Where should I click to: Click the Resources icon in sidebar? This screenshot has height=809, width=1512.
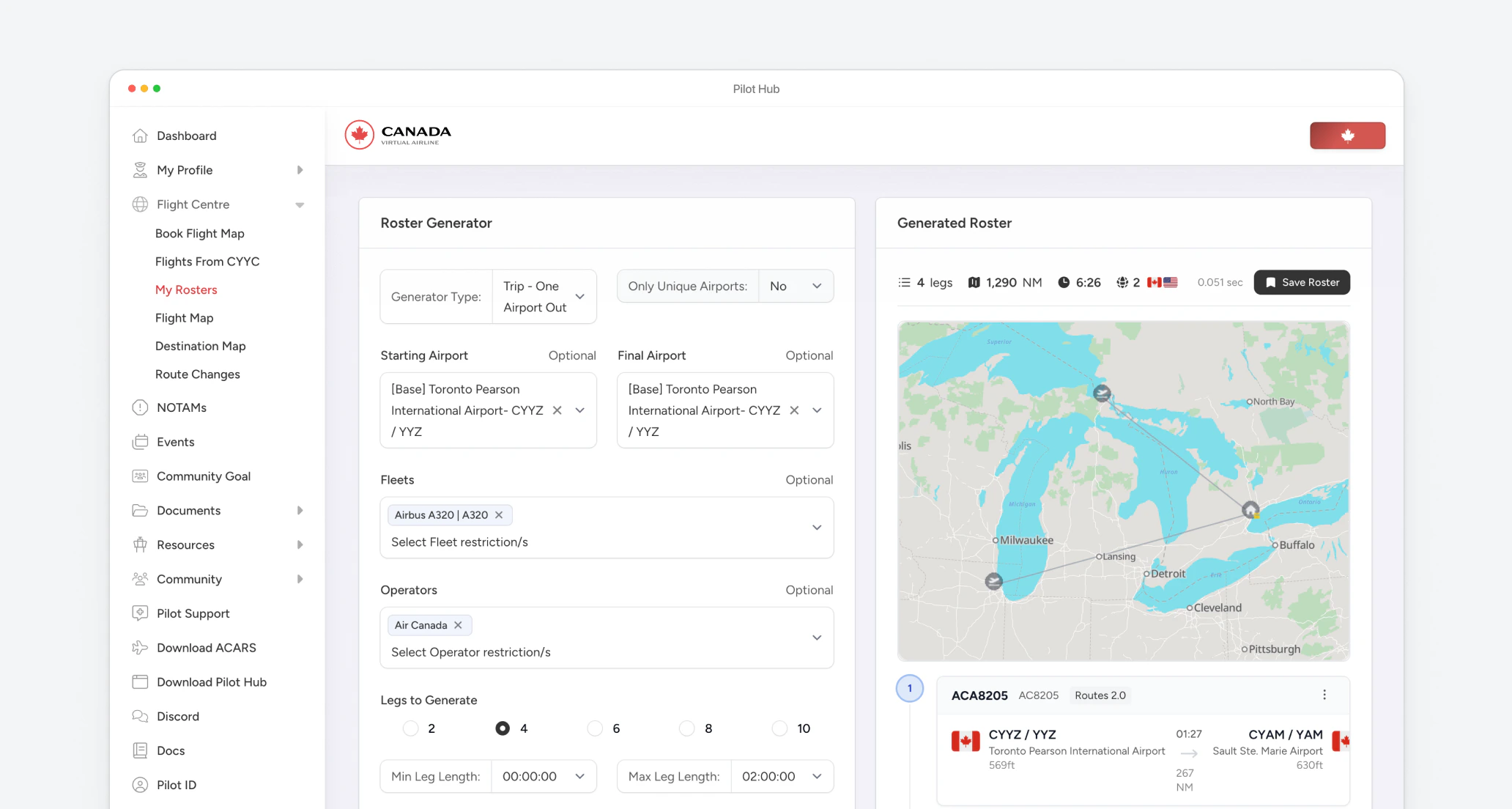140,544
